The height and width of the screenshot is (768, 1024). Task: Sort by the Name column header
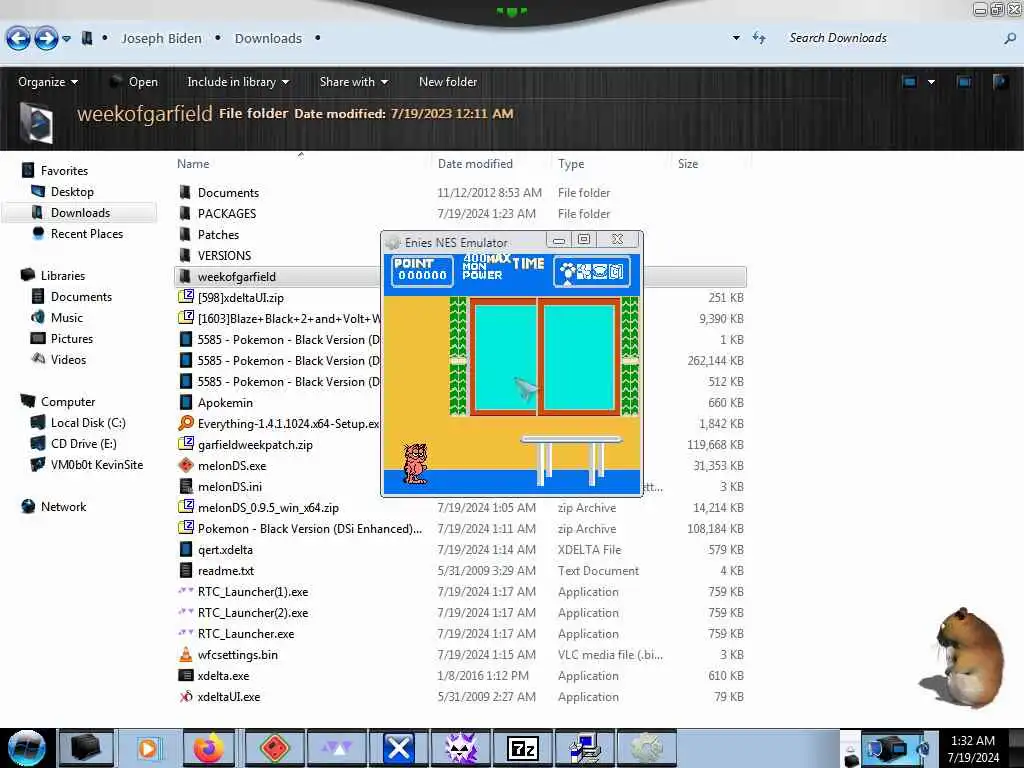(193, 164)
